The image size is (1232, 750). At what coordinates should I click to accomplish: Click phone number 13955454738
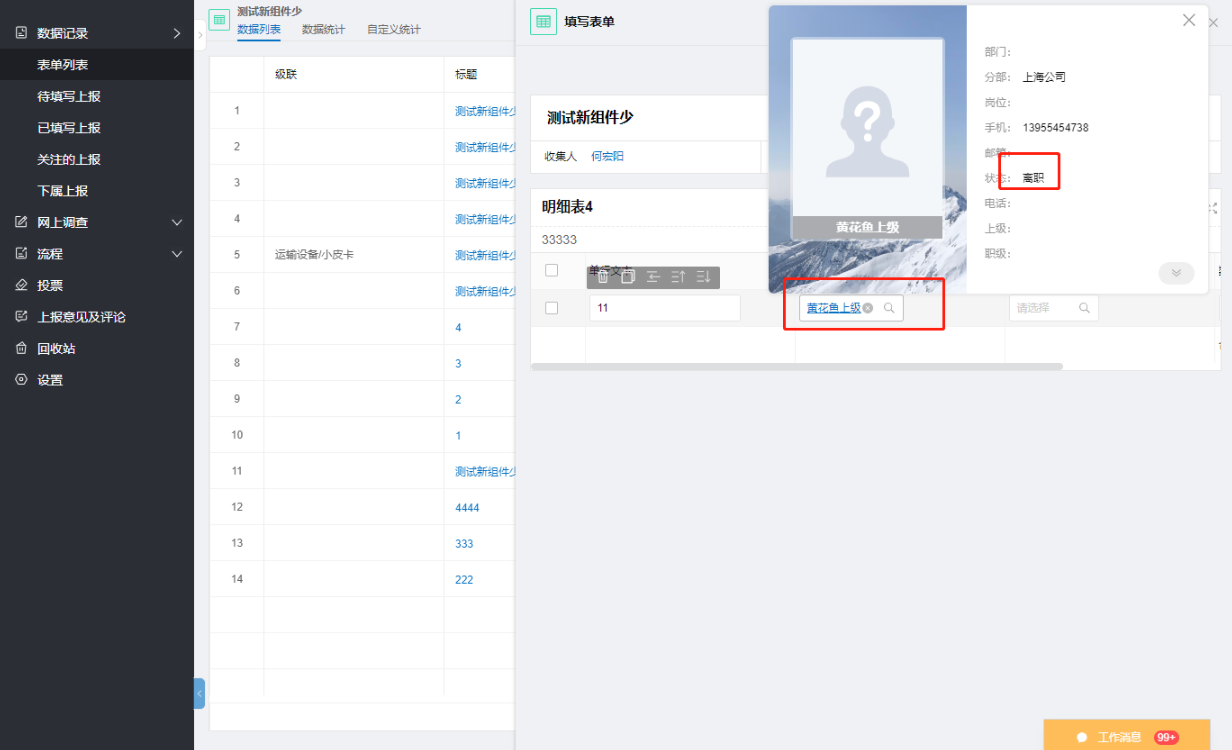point(1055,128)
